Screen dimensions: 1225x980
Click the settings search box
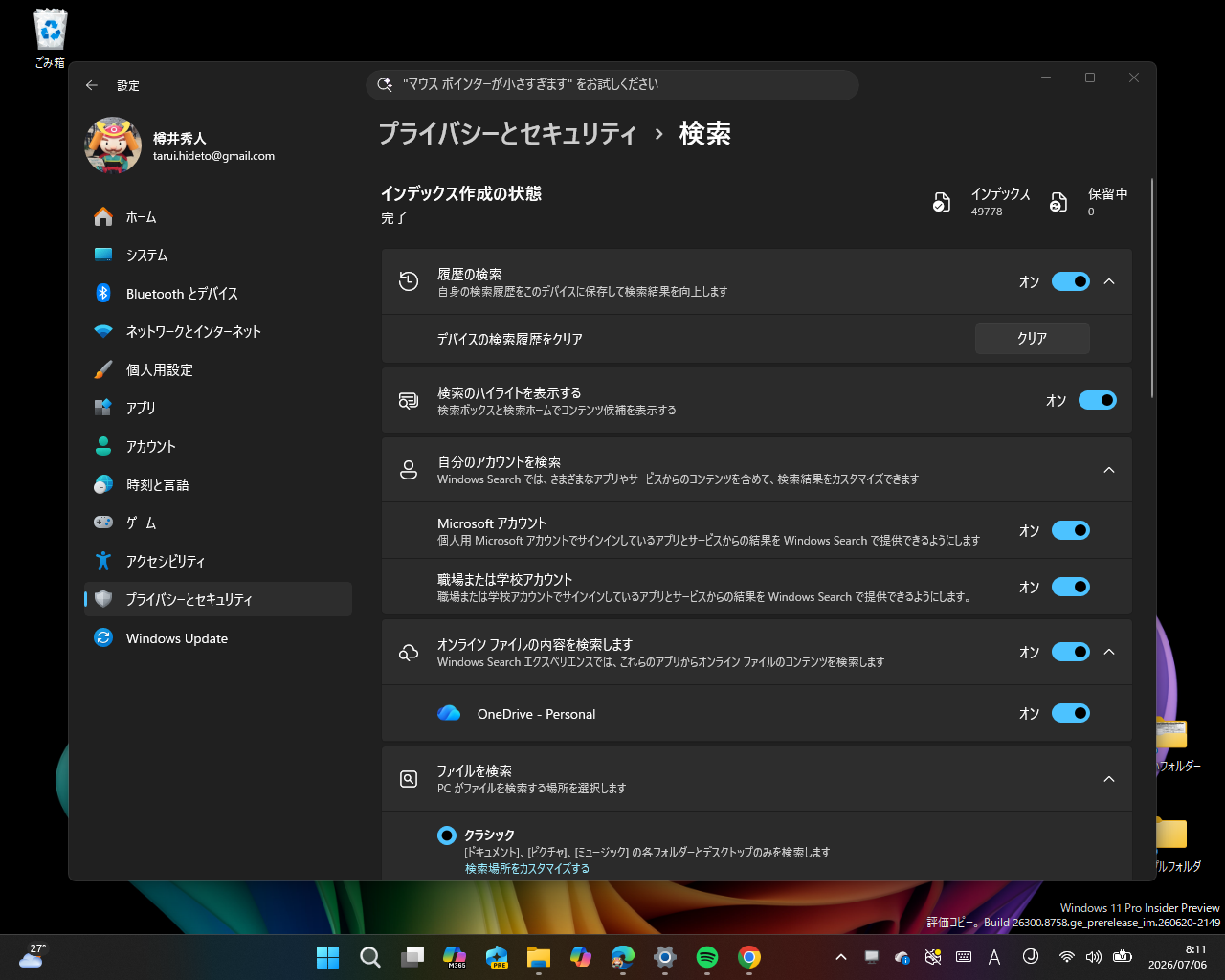pyautogui.click(x=612, y=84)
